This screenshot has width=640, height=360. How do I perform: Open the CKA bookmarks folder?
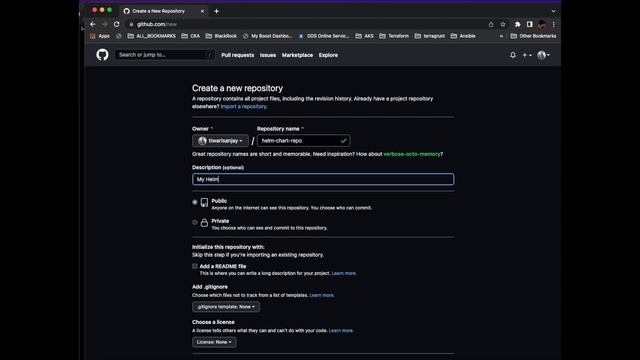pyautogui.click(x=191, y=36)
